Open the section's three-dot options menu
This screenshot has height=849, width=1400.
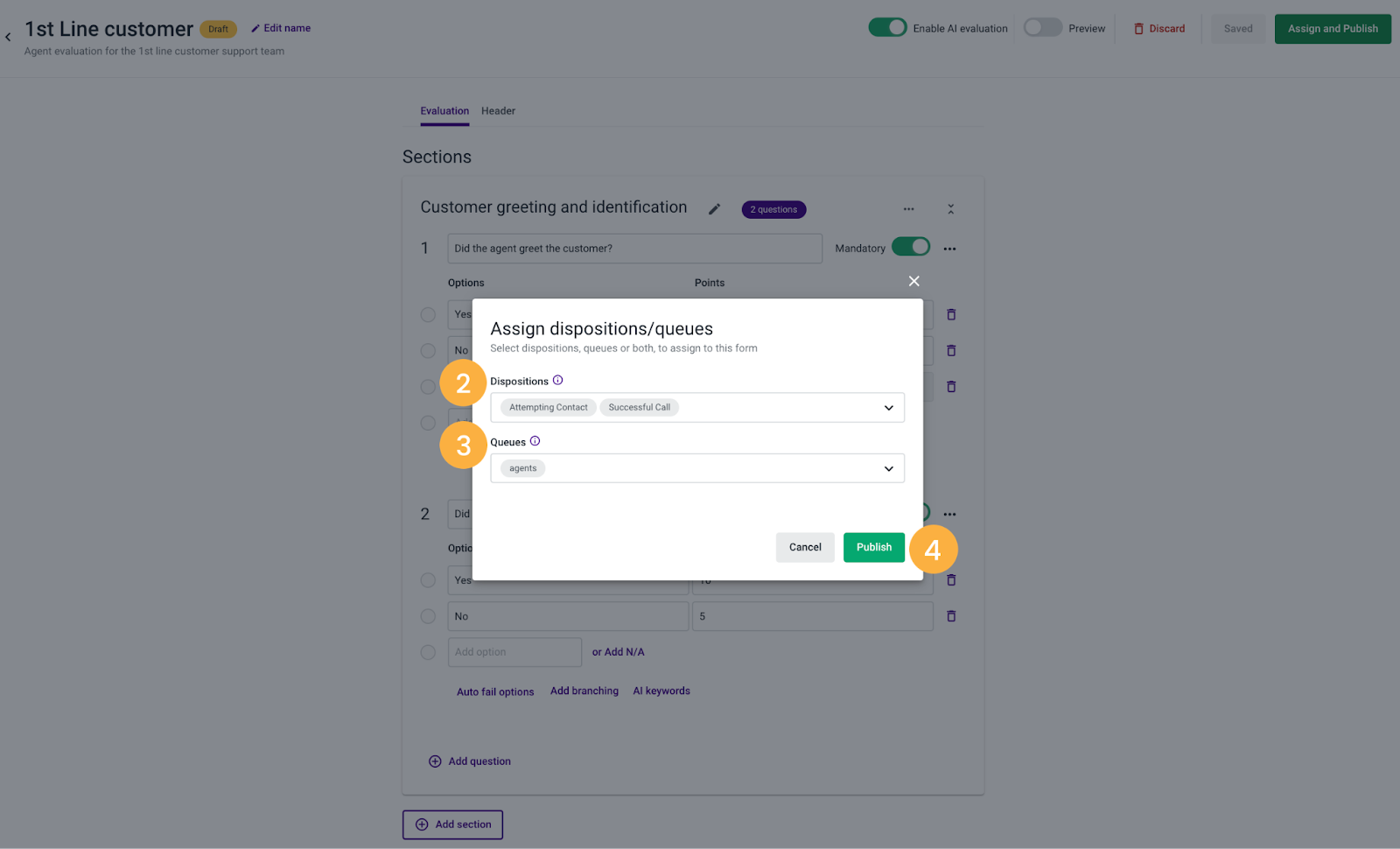[x=908, y=209]
